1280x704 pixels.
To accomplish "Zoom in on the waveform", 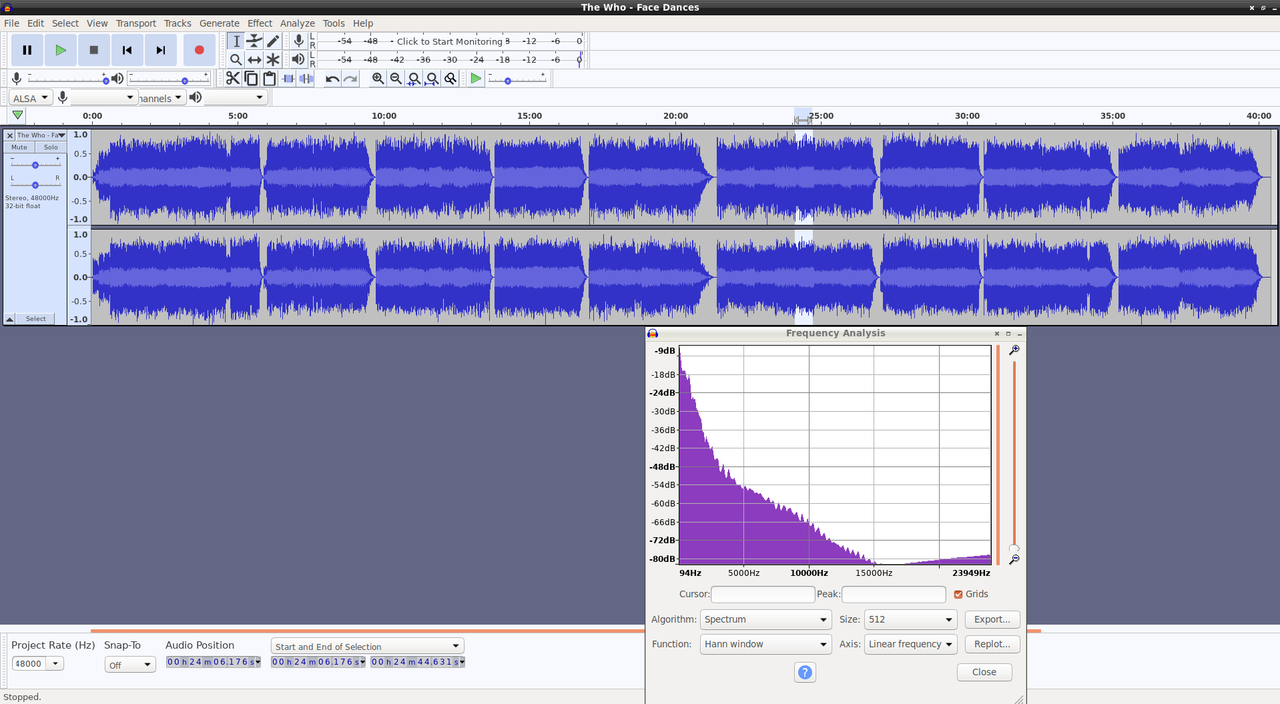I will (378, 79).
